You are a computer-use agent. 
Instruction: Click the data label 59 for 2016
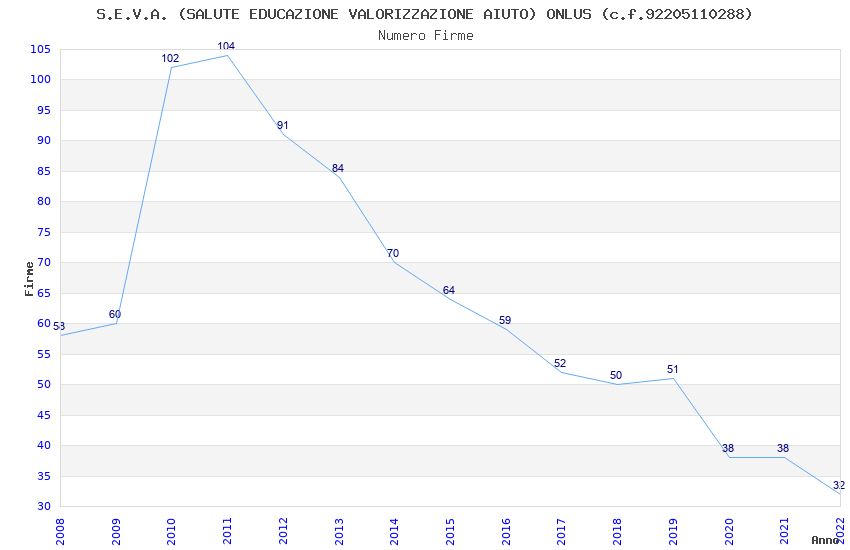pos(505,320)
